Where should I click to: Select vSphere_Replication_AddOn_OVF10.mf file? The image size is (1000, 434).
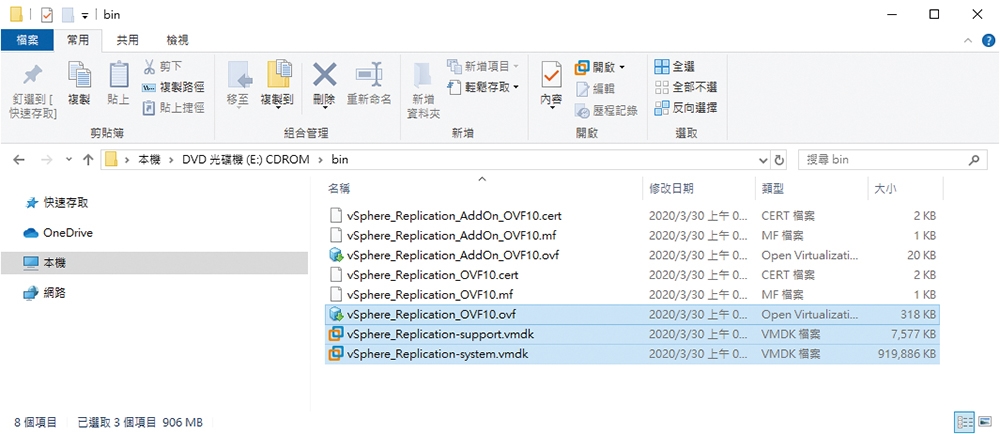pyautogui.click(x=632, y=235)
